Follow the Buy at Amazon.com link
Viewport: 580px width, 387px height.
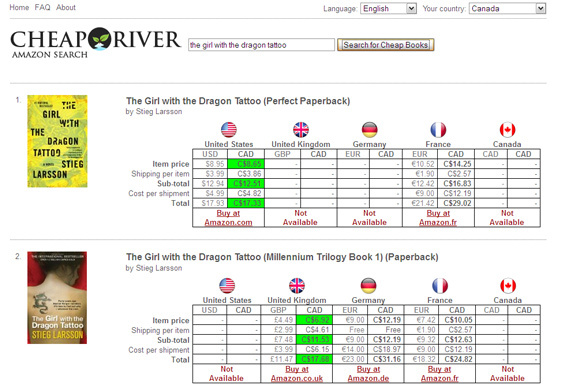pyautogui.click(x=228, y=218)
